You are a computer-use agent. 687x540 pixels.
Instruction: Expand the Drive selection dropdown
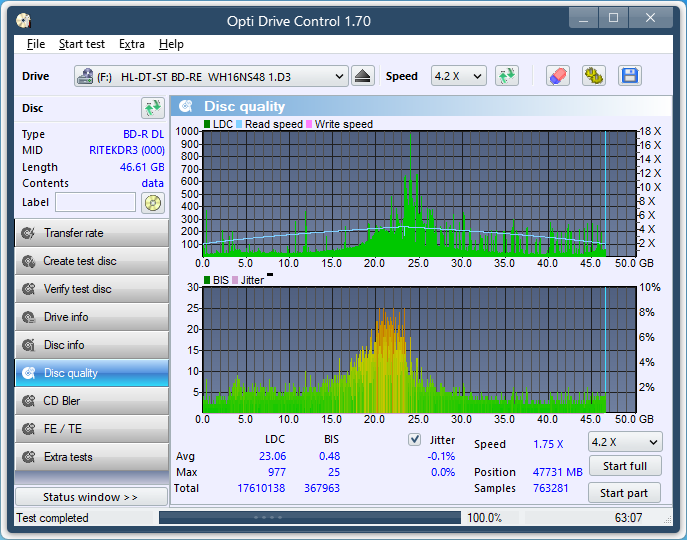pyautogui.click(x=338, y=76)
